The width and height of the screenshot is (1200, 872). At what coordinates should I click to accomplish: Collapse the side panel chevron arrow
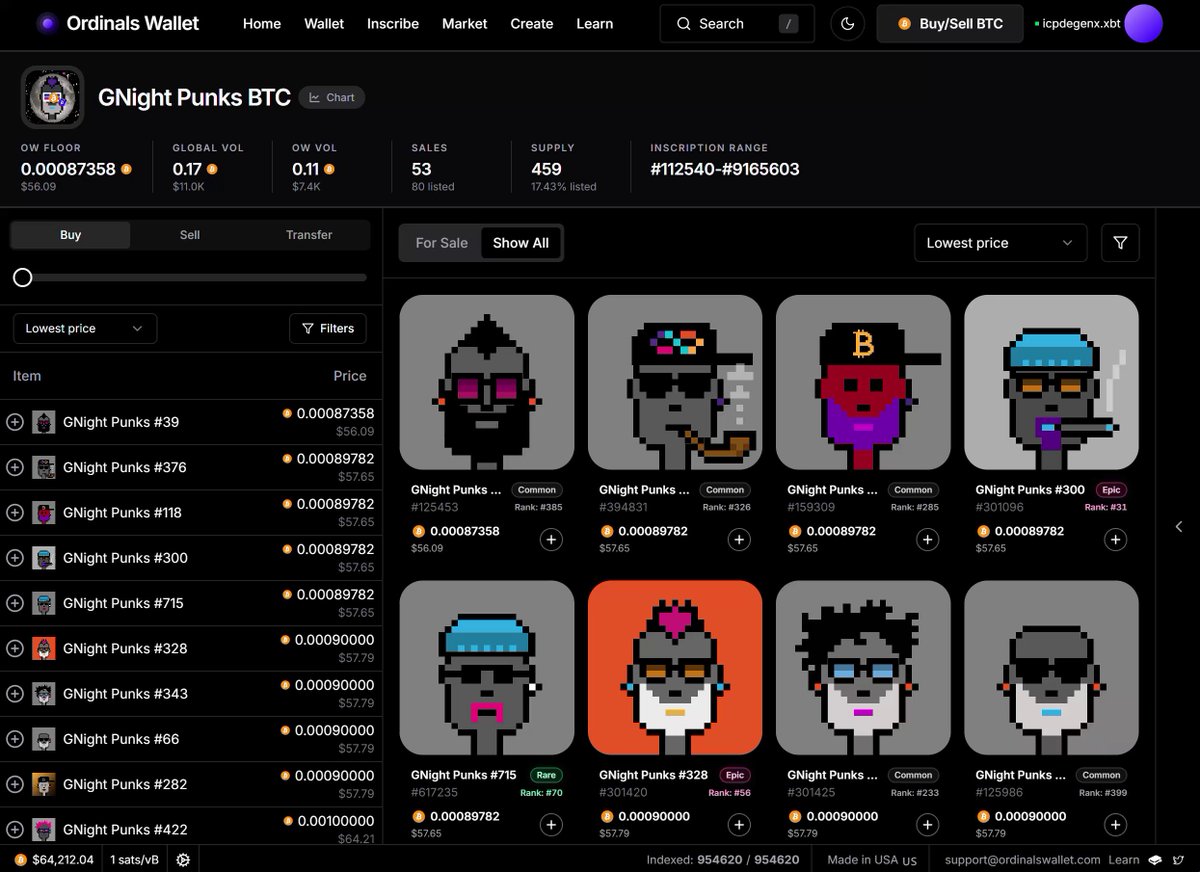(x=1179, y=526)
